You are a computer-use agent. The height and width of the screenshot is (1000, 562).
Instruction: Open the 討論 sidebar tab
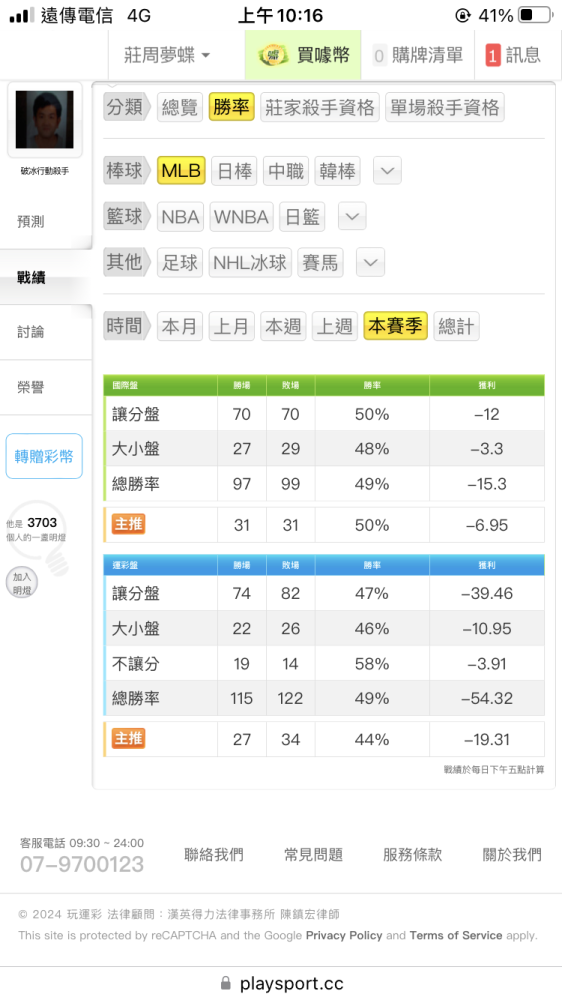click(x=31, y=332)
